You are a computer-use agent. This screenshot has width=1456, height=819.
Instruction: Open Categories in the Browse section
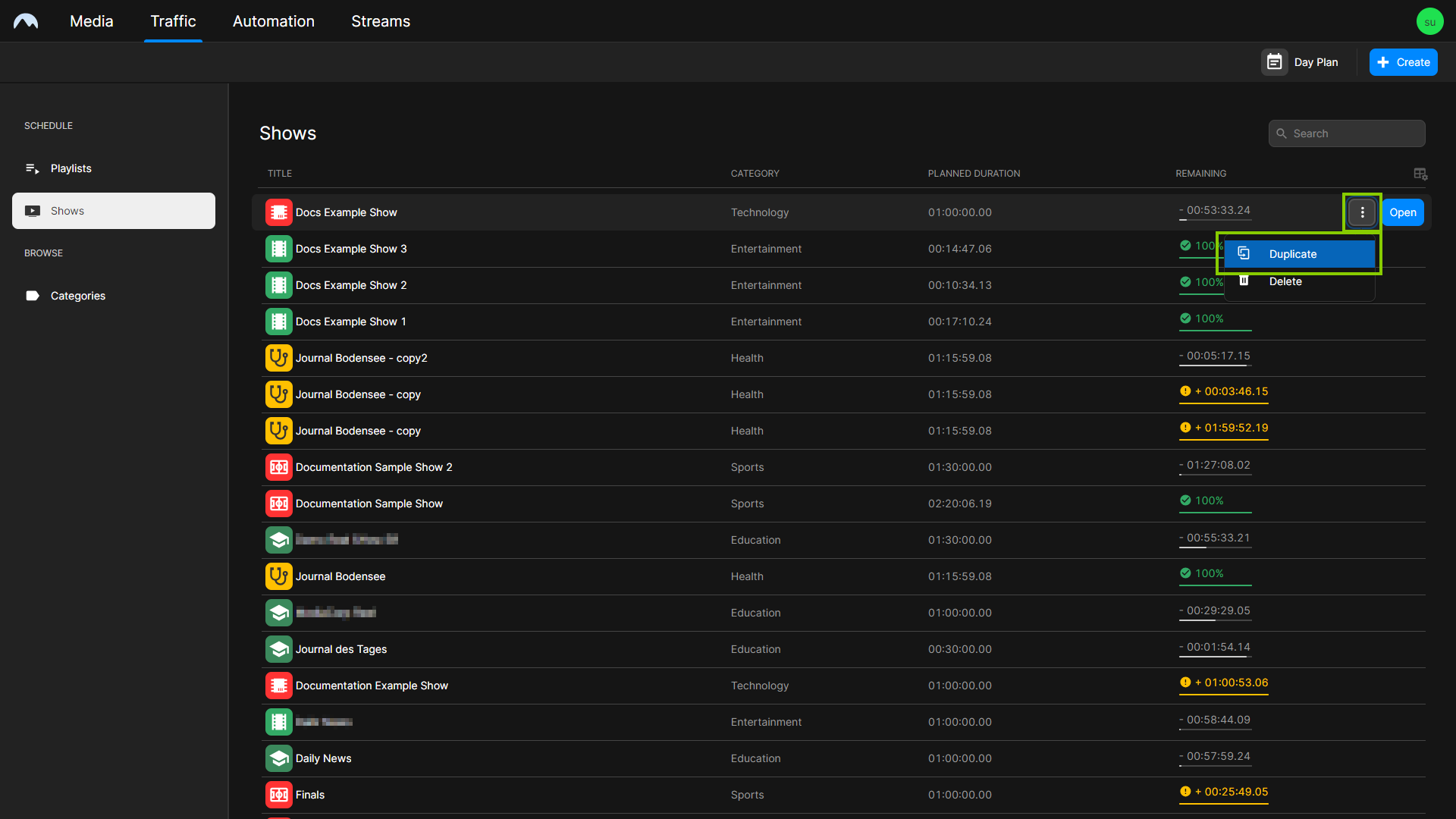[x=77, y=296]
